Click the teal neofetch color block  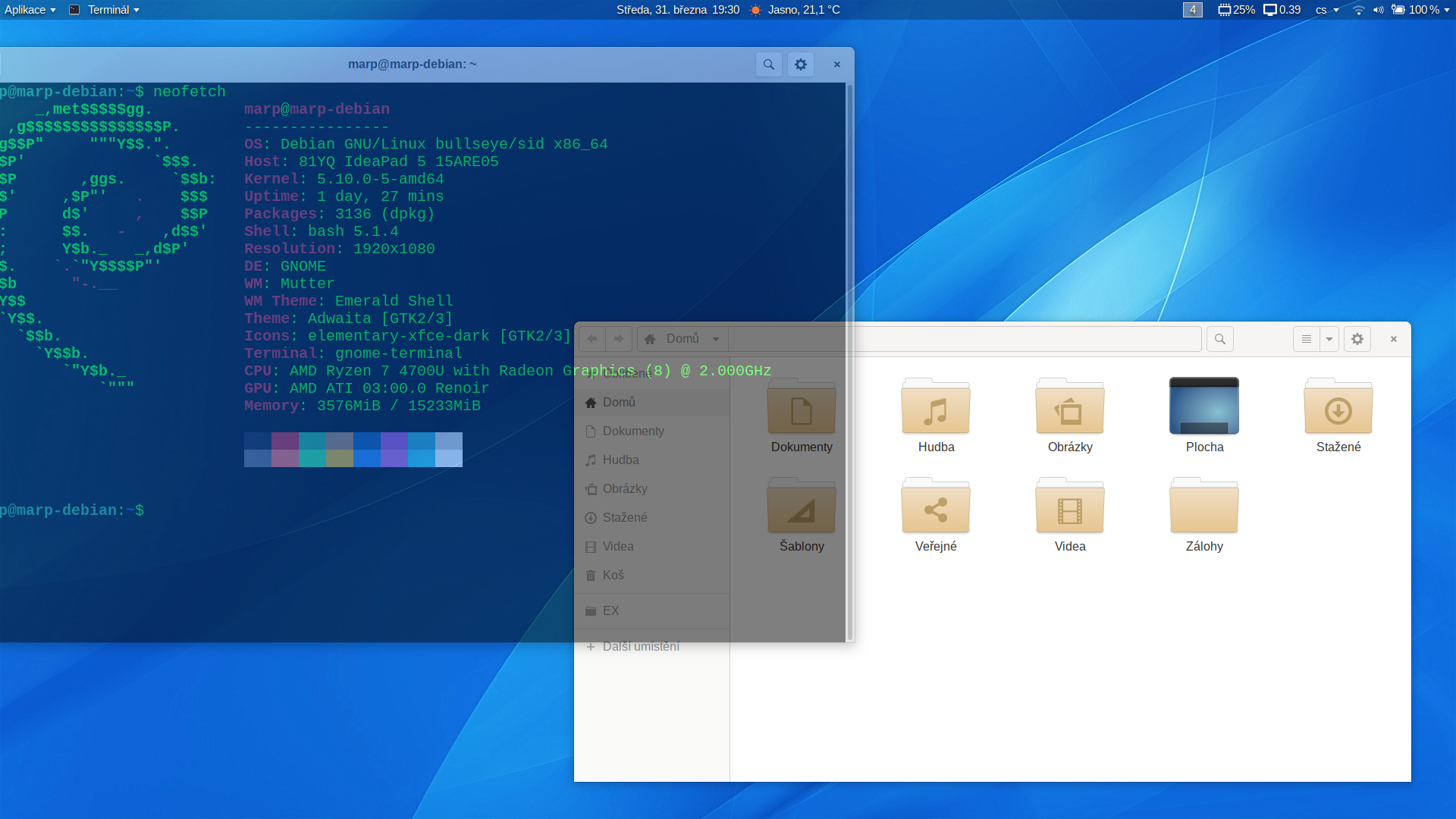click(x=312, y=450)
